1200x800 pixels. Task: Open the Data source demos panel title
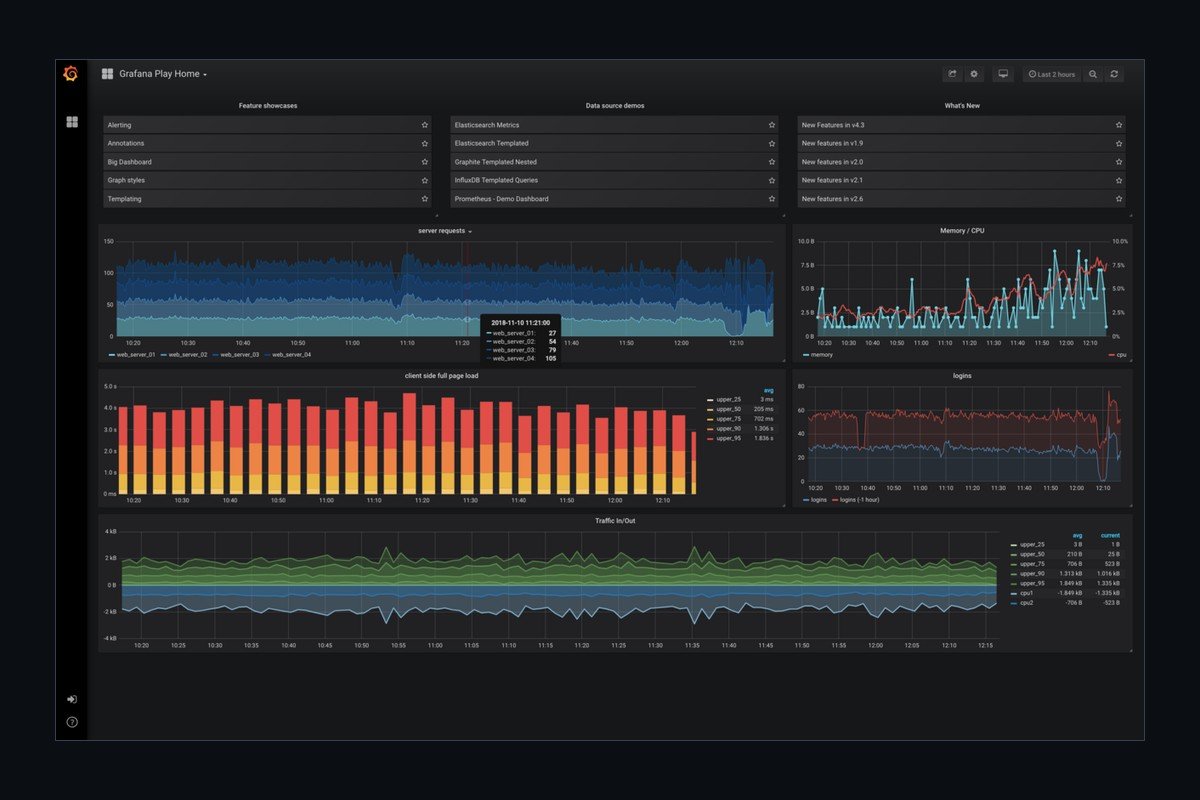point(615,105)
